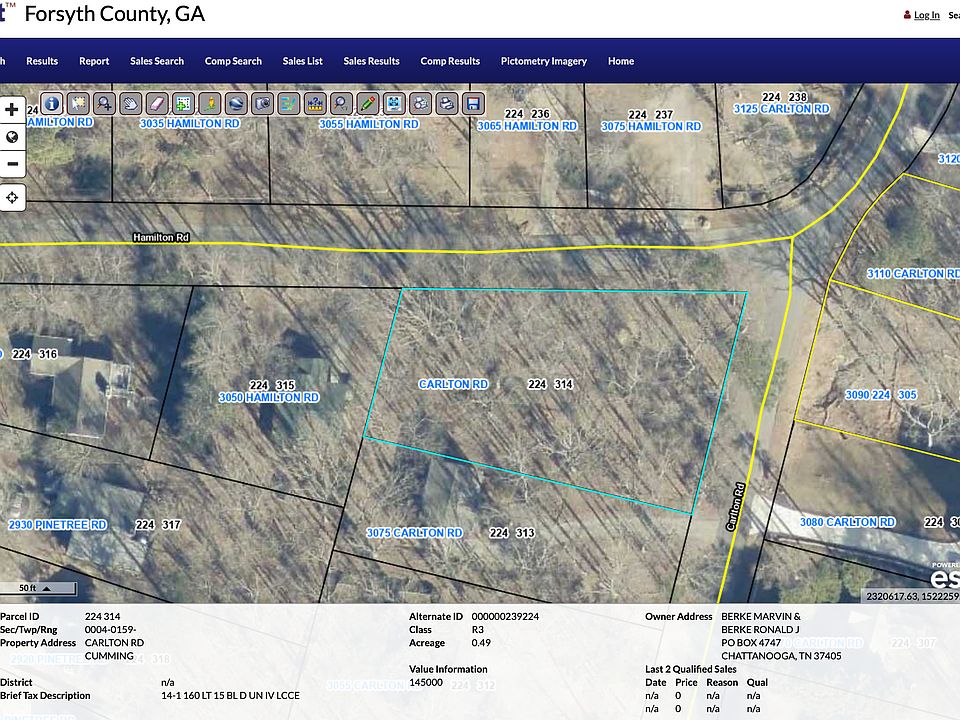Click the full-extent globe control
This screenshot has width=960, height=720.
point(12,136)
